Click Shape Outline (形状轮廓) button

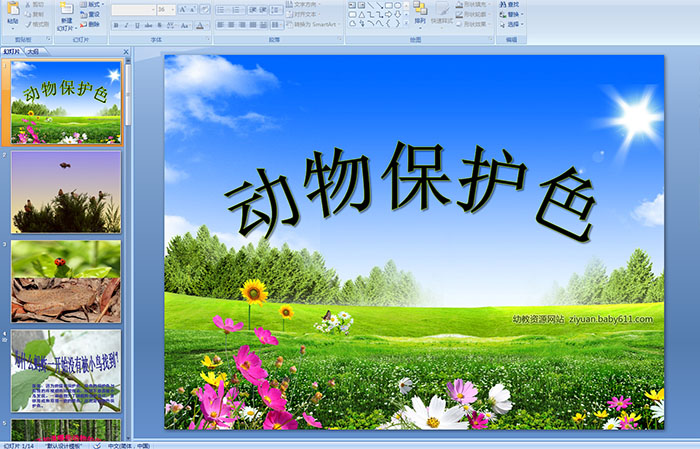[x=473, y=14]
